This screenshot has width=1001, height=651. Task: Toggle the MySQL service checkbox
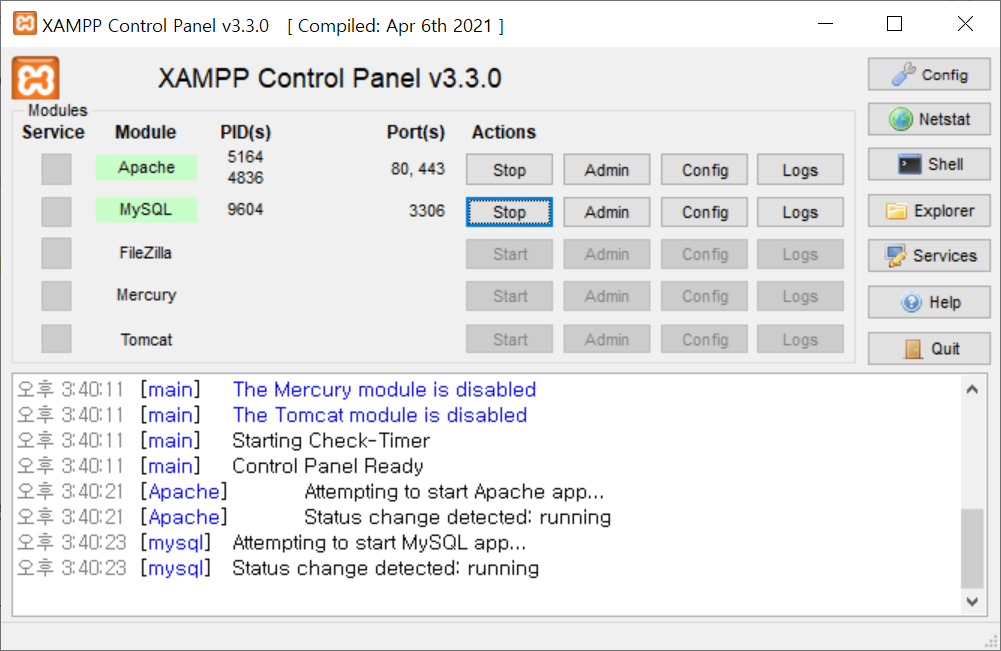pyautogui.click(x=56, y=211)
